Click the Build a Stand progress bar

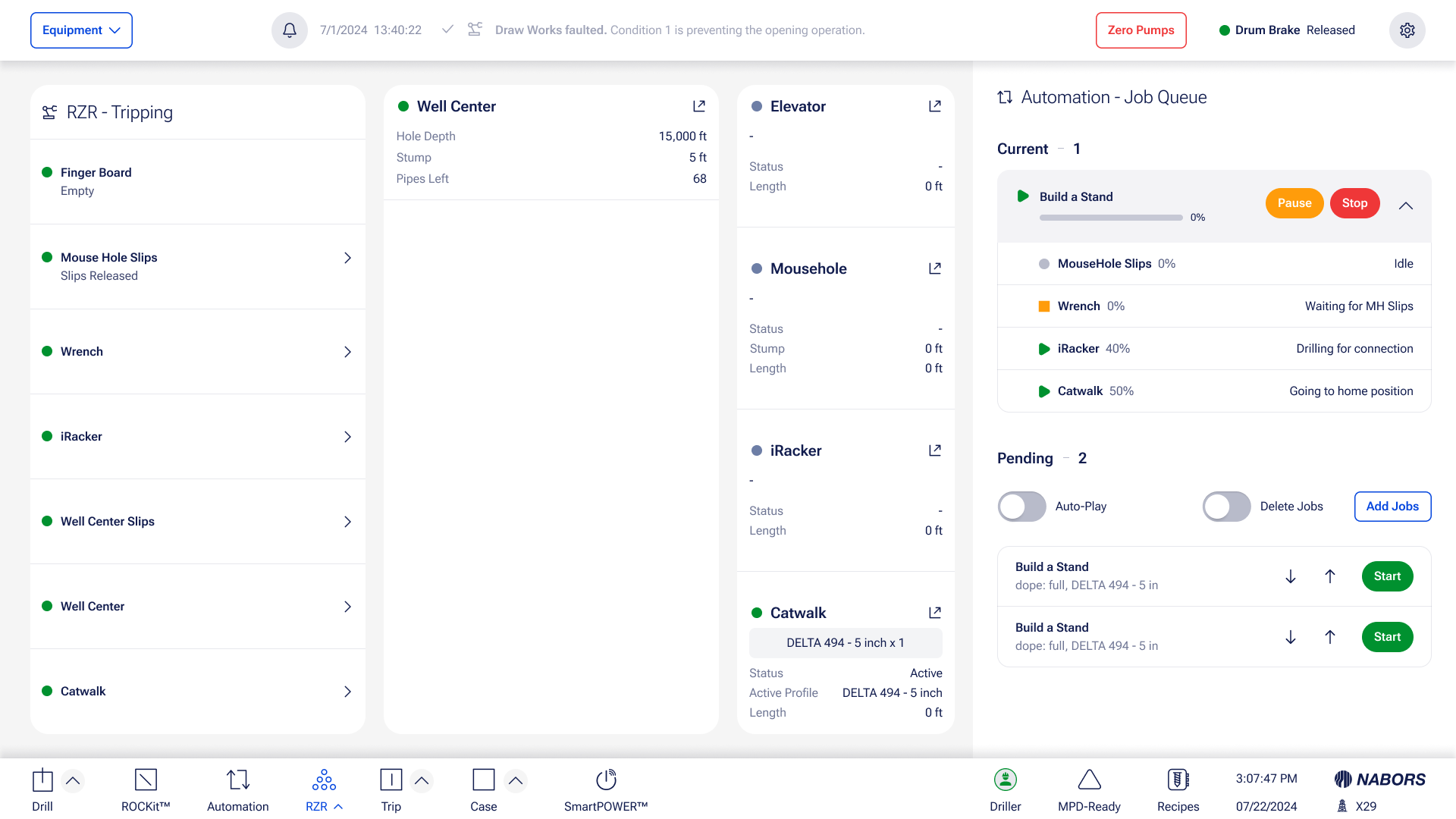[x=1110, y=218]
